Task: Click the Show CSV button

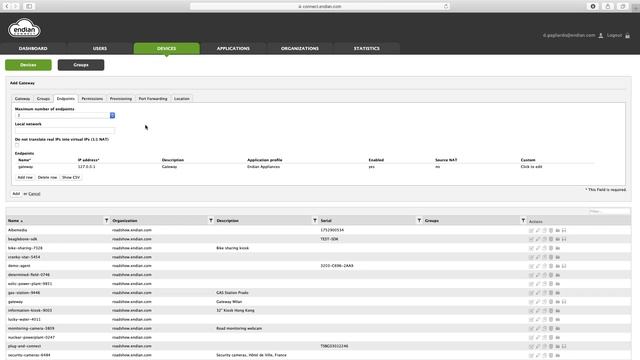Action: [71, 178]
